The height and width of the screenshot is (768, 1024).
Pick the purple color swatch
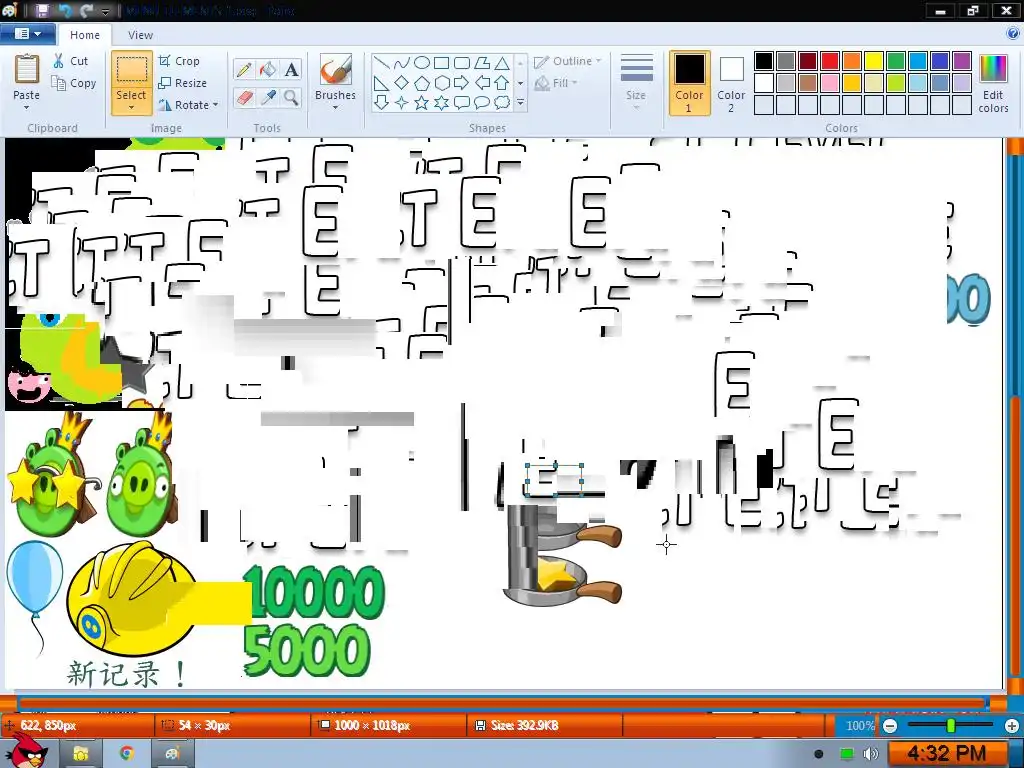(962, 61)
